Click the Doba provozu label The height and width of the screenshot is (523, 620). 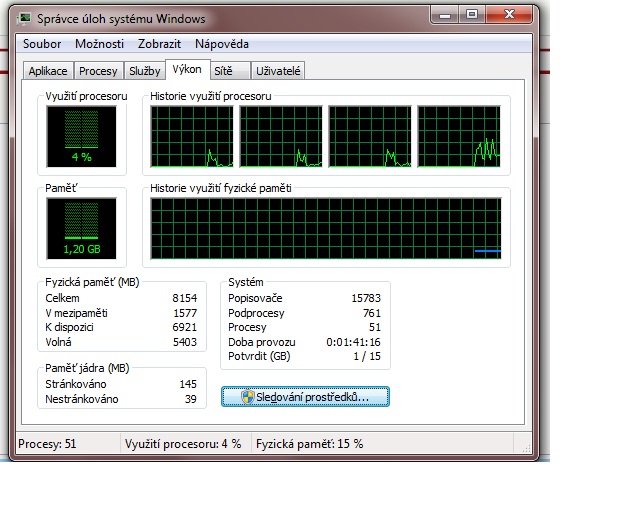tap(262, 342)
